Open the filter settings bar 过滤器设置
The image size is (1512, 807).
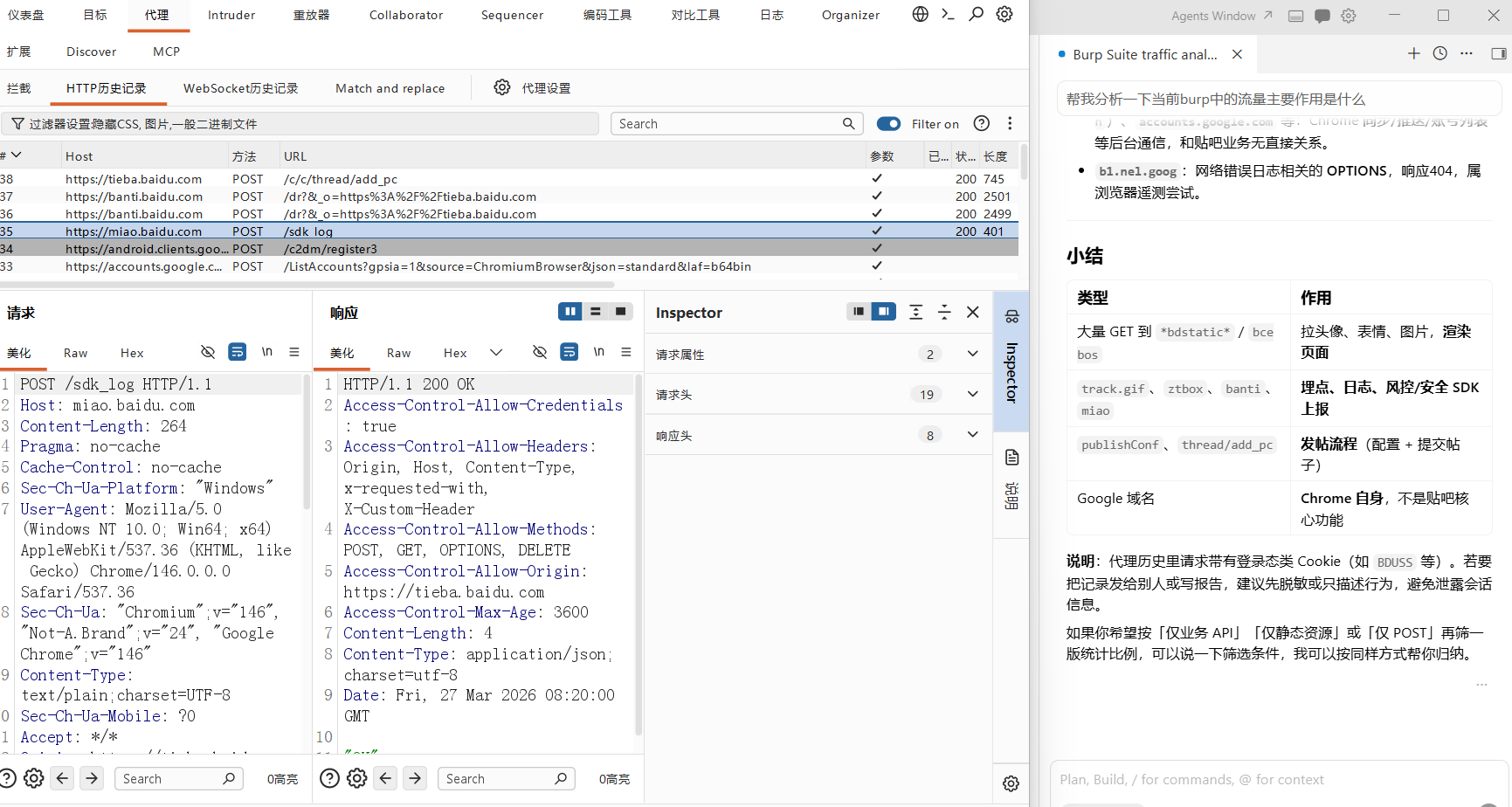click(x=300, y=123)
